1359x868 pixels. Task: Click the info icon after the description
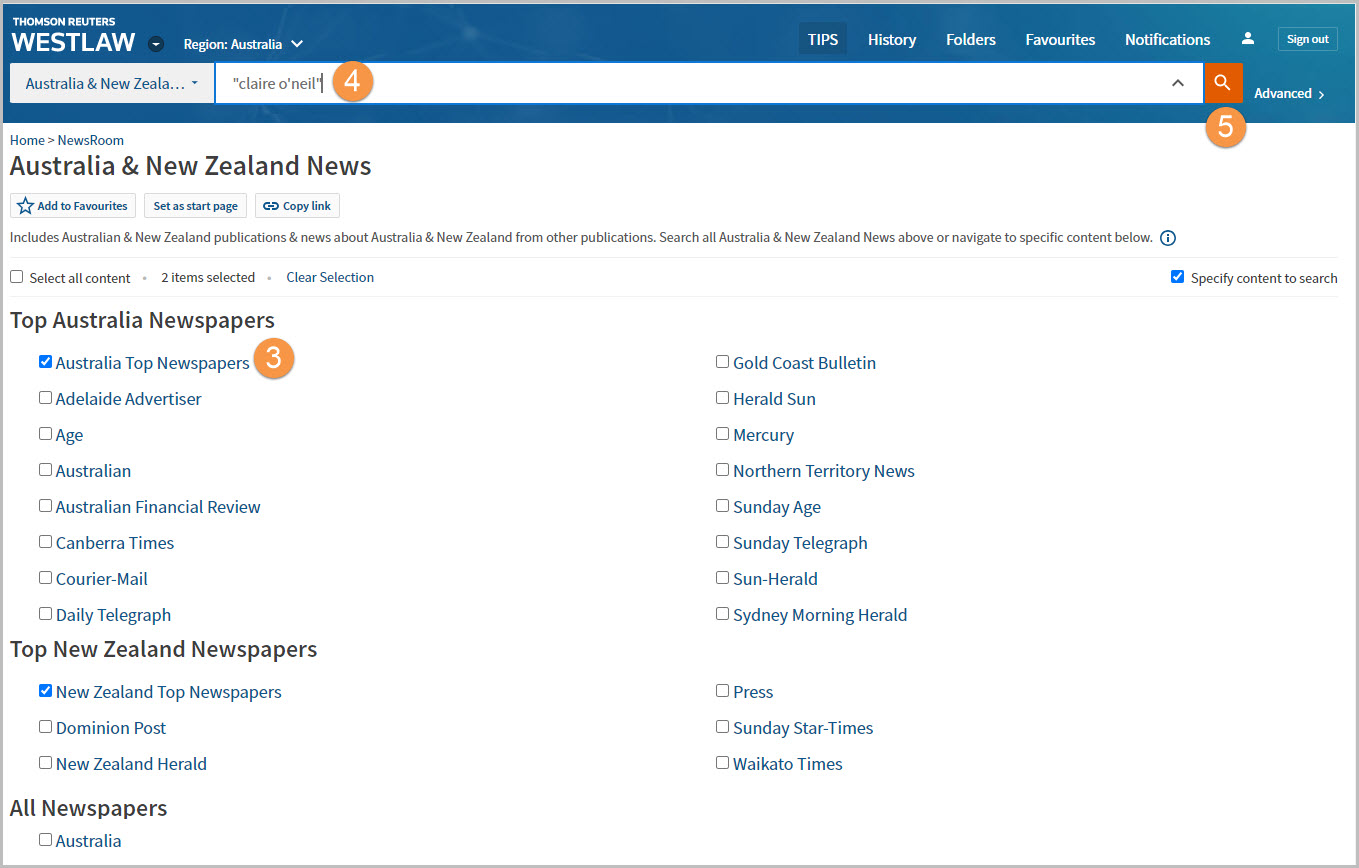[1167, 238]
